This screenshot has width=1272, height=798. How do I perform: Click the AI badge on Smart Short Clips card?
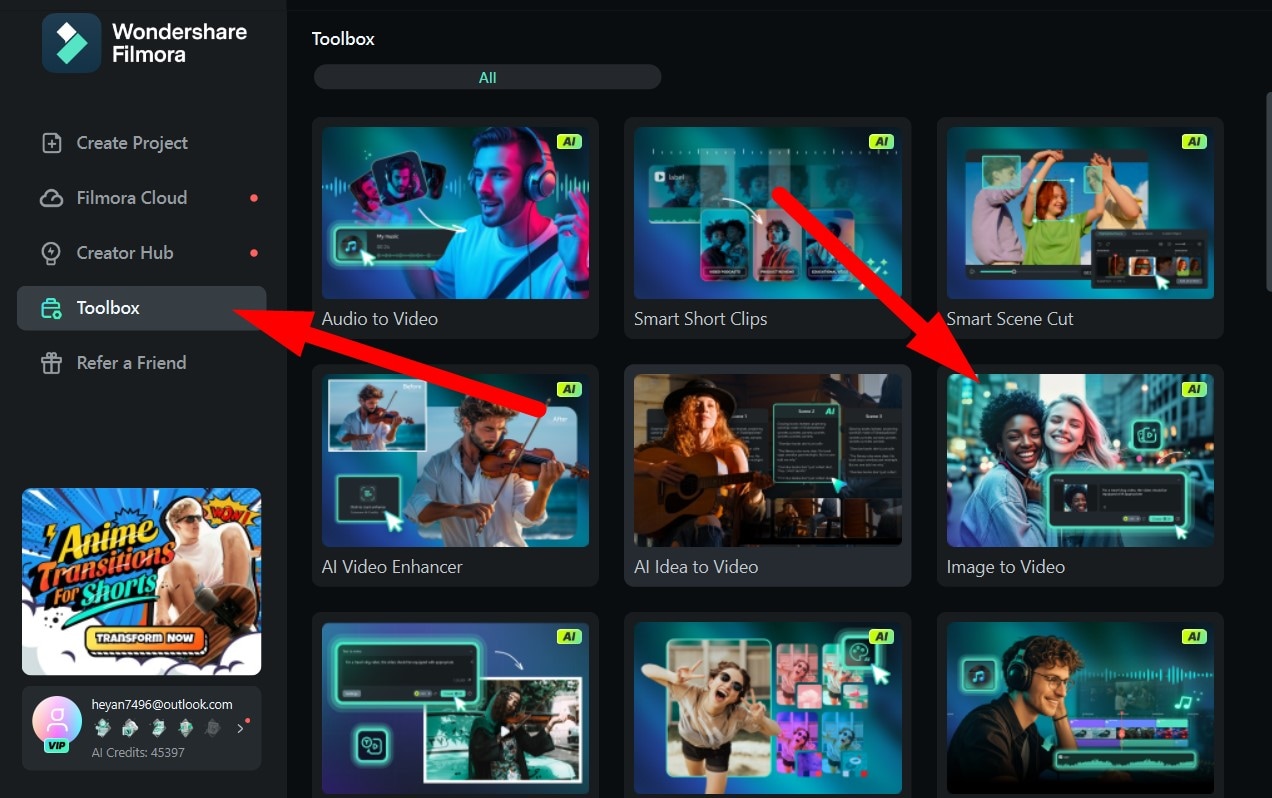tap(881, 141)
